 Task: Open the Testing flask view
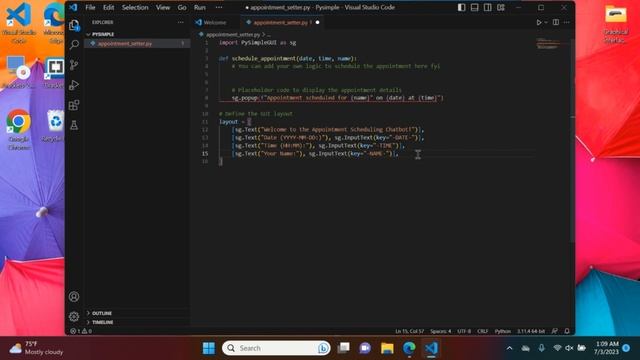coord(74,125)
